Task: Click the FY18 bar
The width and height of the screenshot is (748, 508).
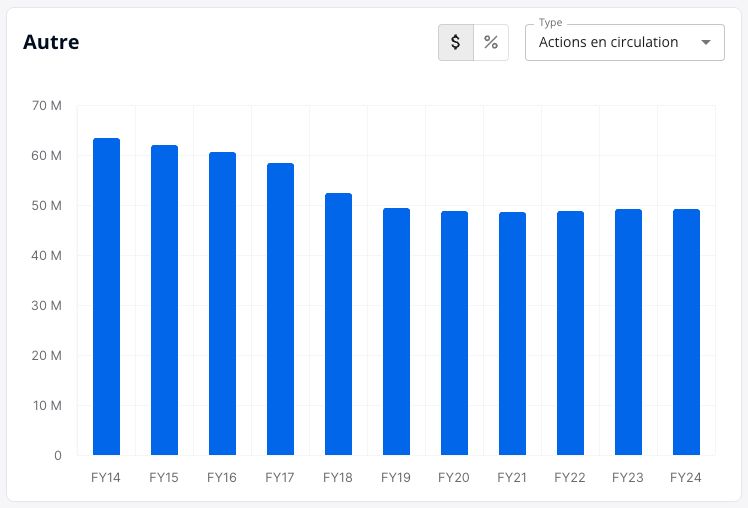Action: [338, 324]
